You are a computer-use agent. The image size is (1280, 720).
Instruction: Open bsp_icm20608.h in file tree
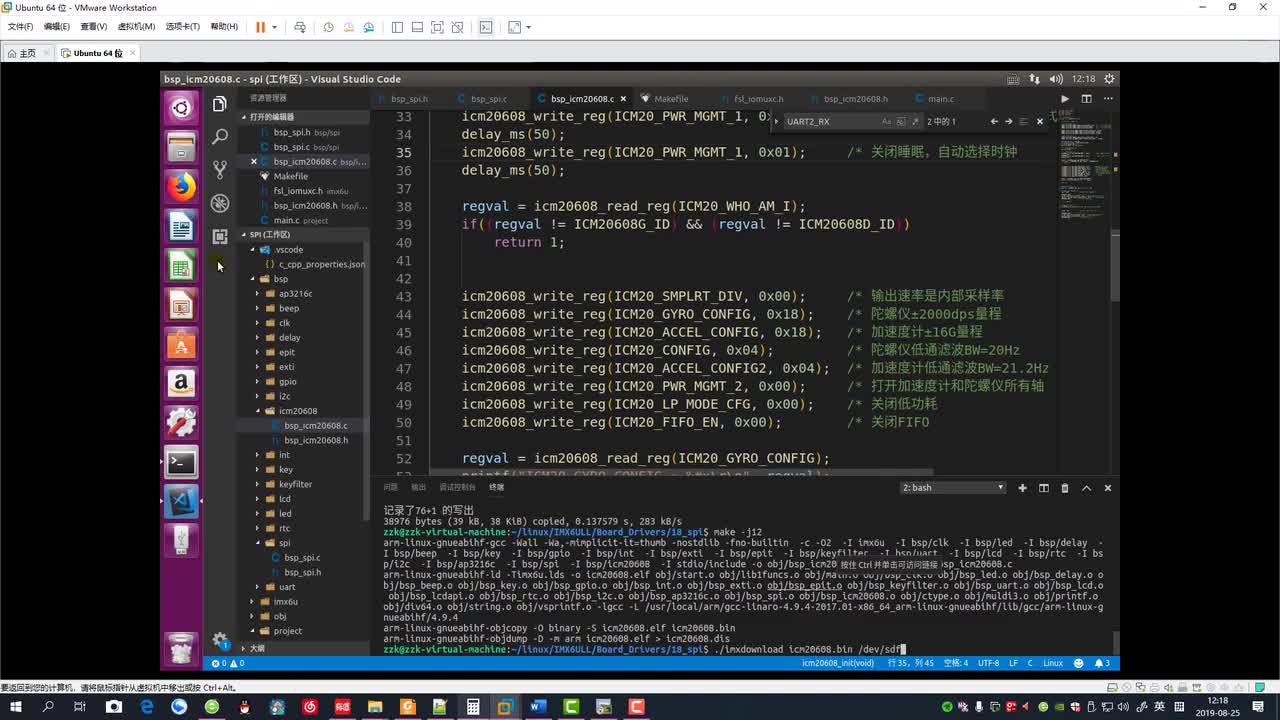point(316,440)
